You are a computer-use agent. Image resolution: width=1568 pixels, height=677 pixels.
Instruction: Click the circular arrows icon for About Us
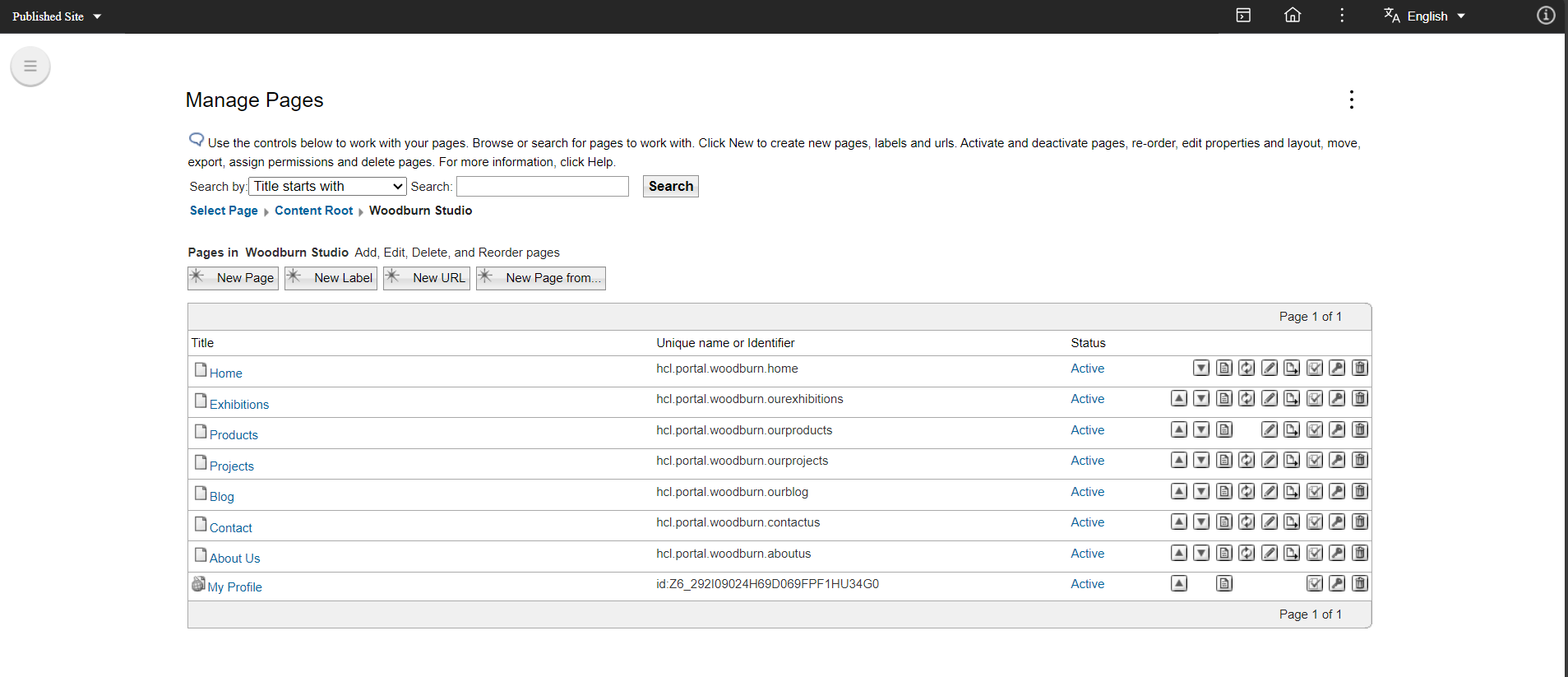(1247, 554)
